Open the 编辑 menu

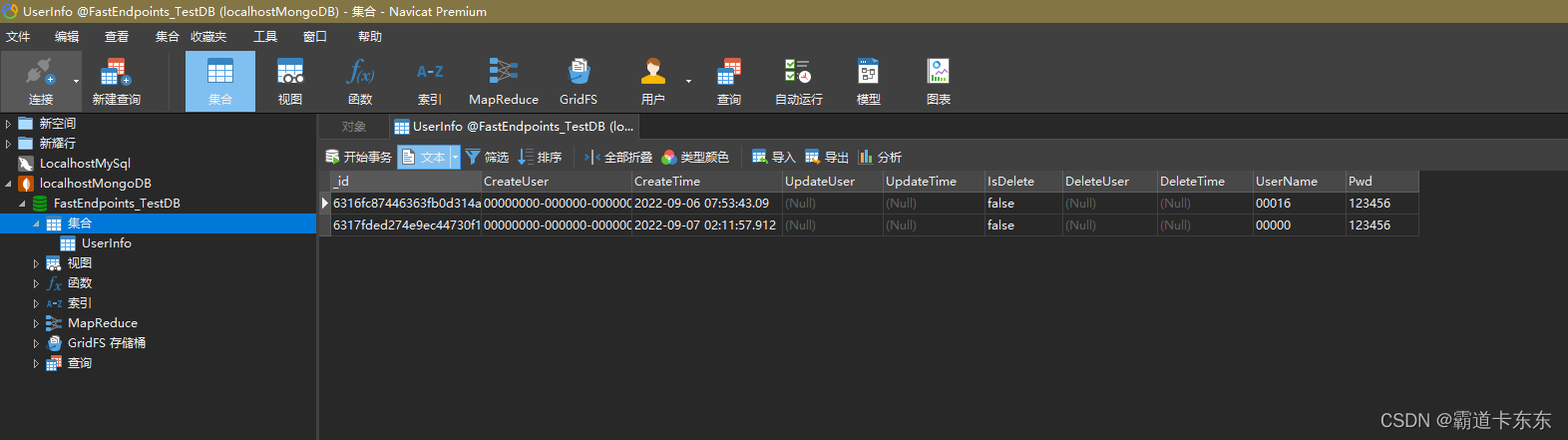tap(67, 37)
